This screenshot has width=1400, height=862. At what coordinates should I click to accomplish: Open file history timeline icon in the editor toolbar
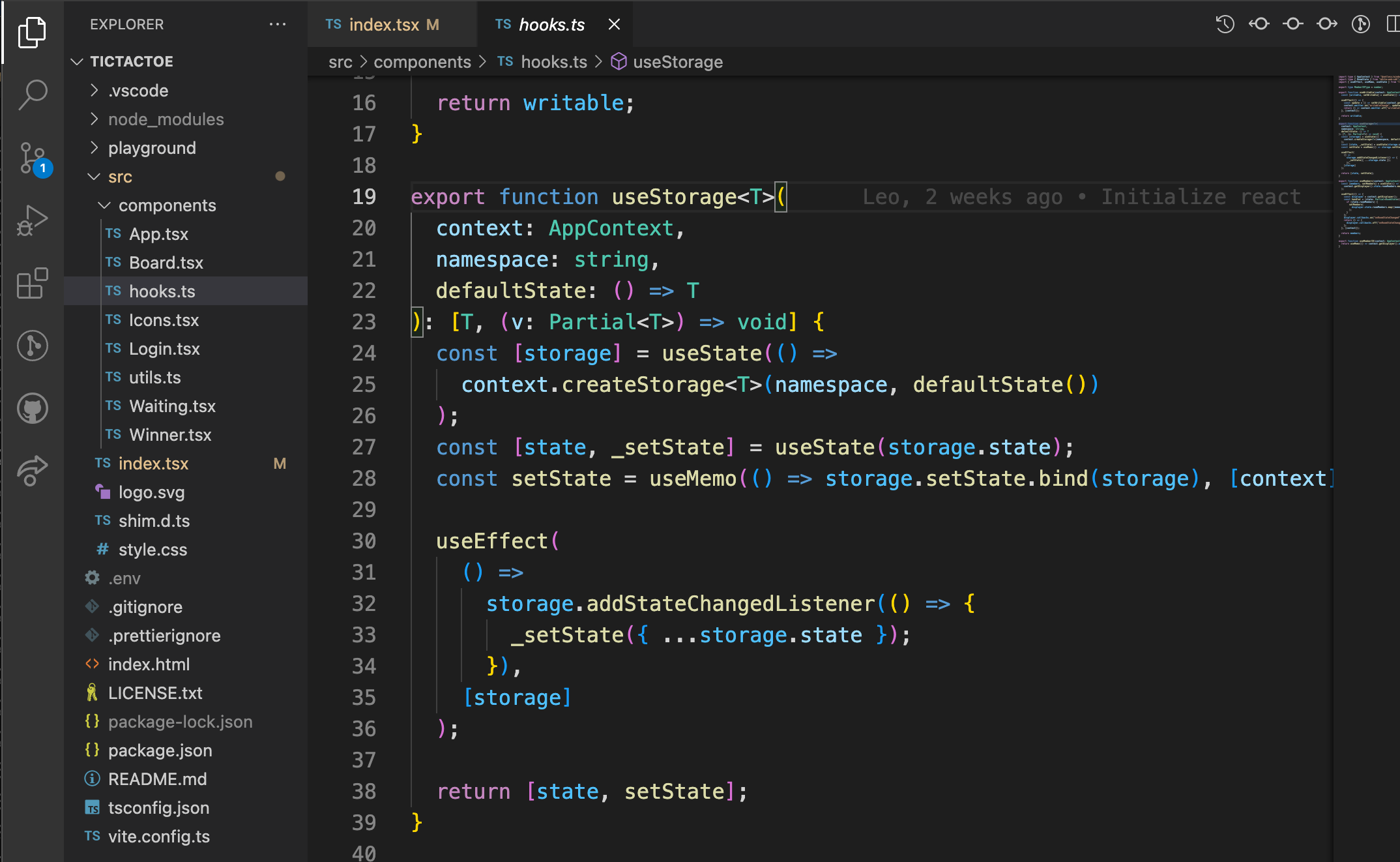pos(1225,25)
